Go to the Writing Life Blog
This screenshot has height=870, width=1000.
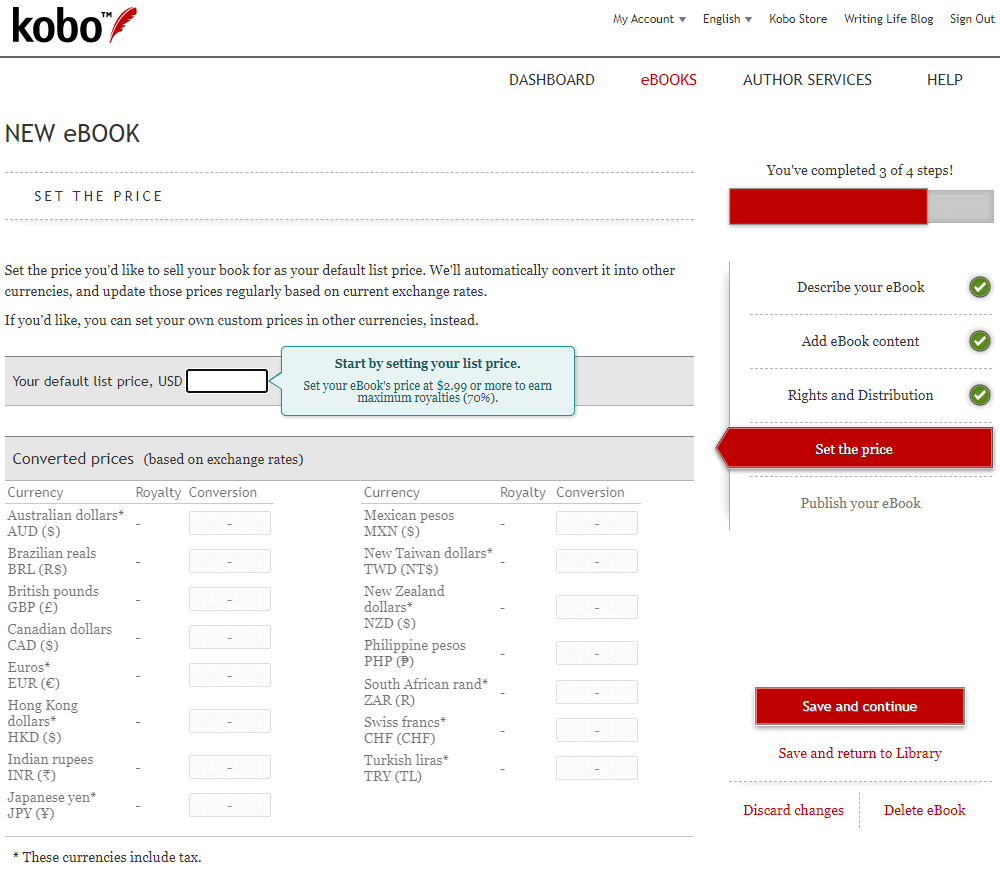tap(888, 18)
